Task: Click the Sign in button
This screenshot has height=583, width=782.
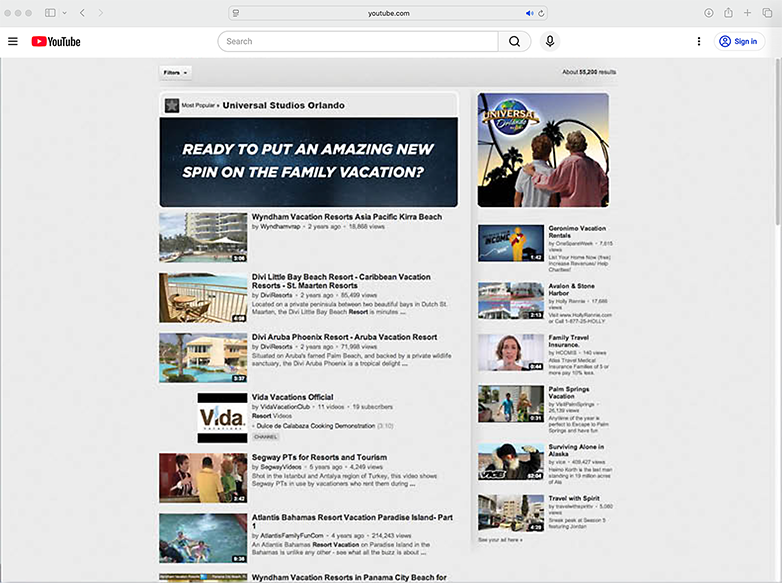Action: (739, 41)
